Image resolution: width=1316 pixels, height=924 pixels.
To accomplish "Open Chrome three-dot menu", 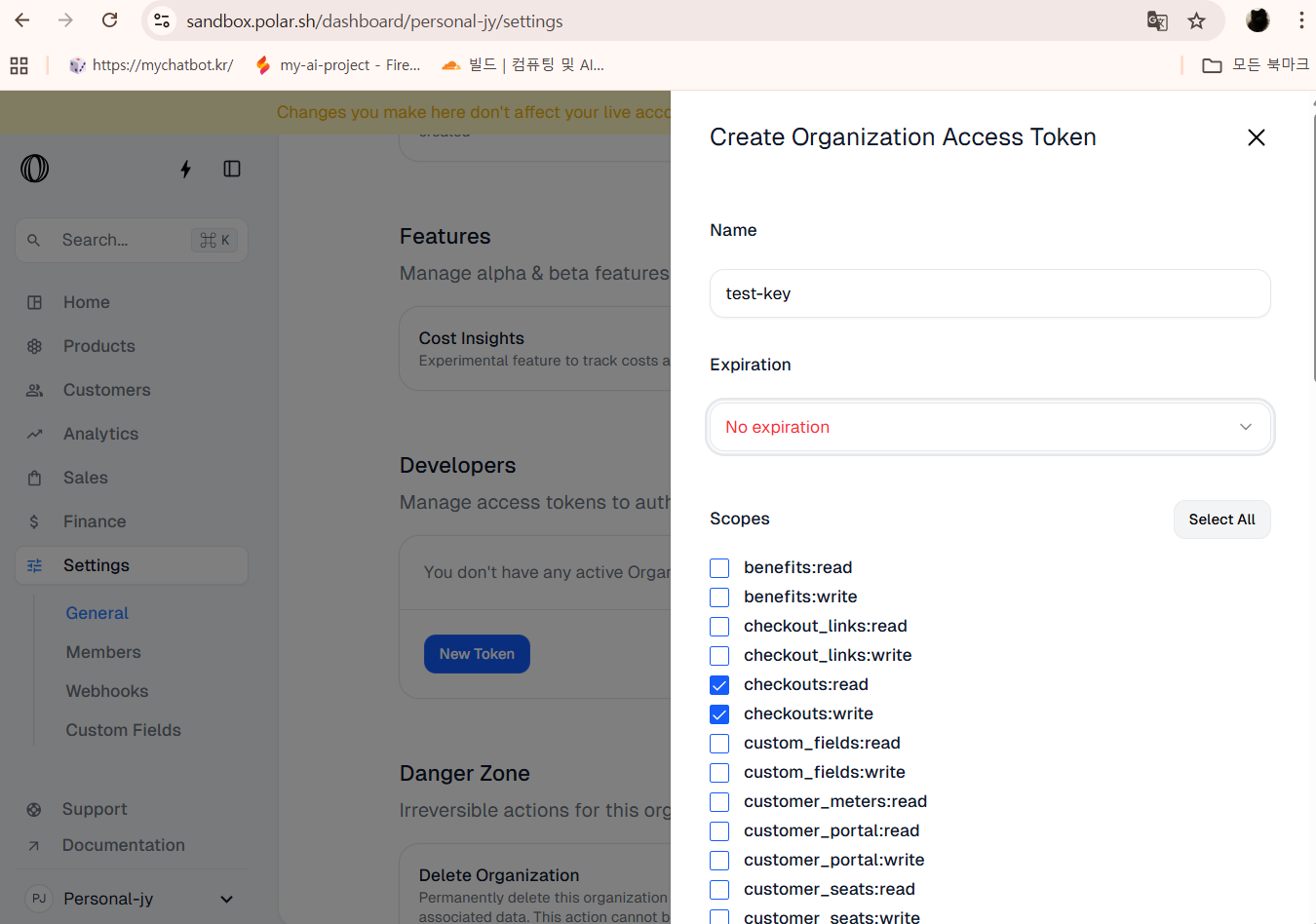I will 1301,20.
